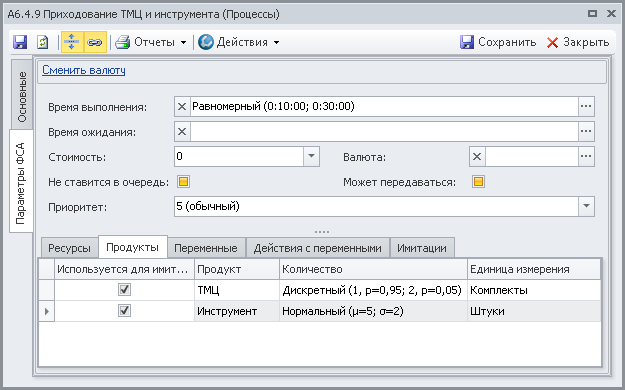Switch to the Переменные tab
Screen dimensions: 625x390
pos(206,248)
